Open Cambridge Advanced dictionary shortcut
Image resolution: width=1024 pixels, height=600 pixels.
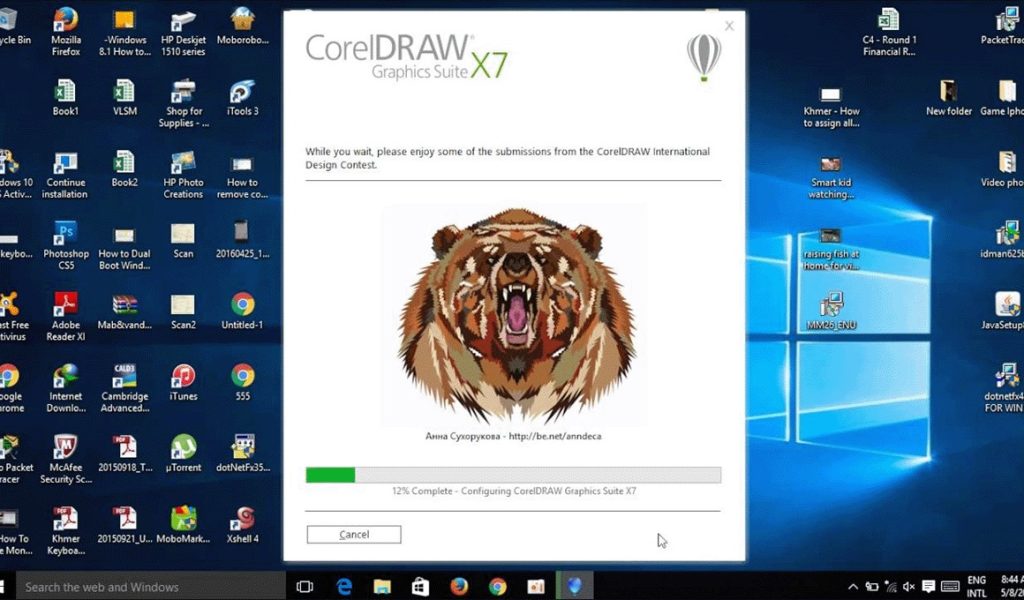125,388
